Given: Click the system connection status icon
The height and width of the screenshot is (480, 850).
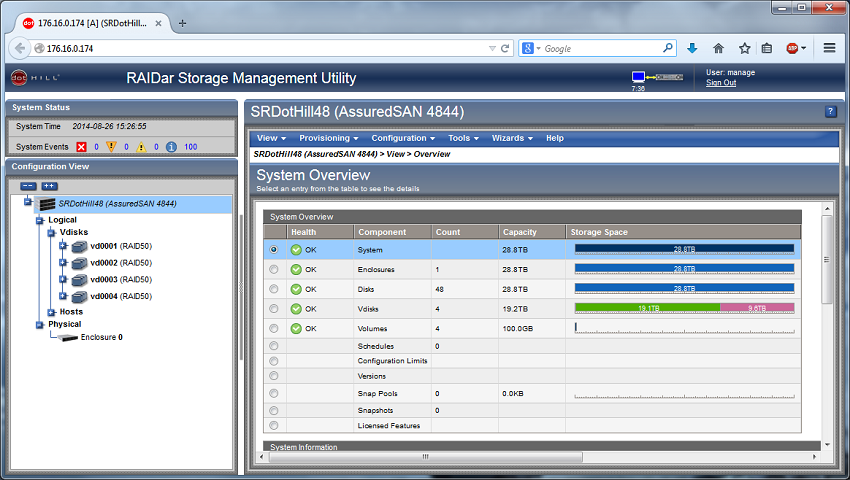Looking at the screenshot, I should [x=657, y=77].
